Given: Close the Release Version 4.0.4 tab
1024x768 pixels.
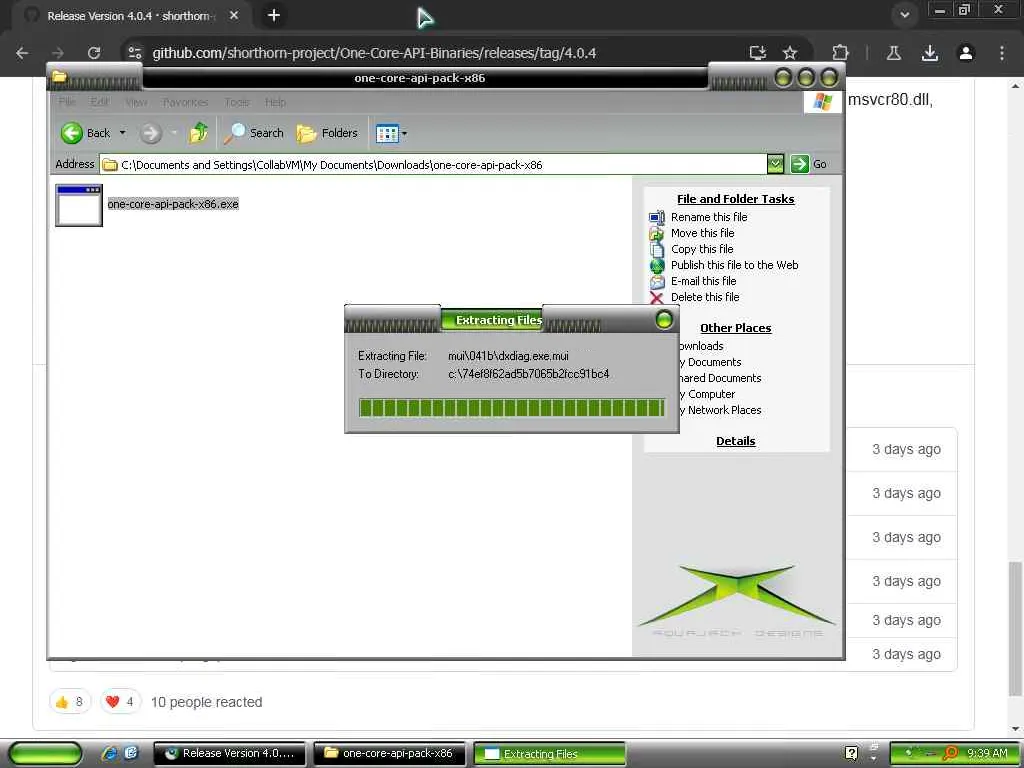Looking at the screenshot, I should [234, 15].
